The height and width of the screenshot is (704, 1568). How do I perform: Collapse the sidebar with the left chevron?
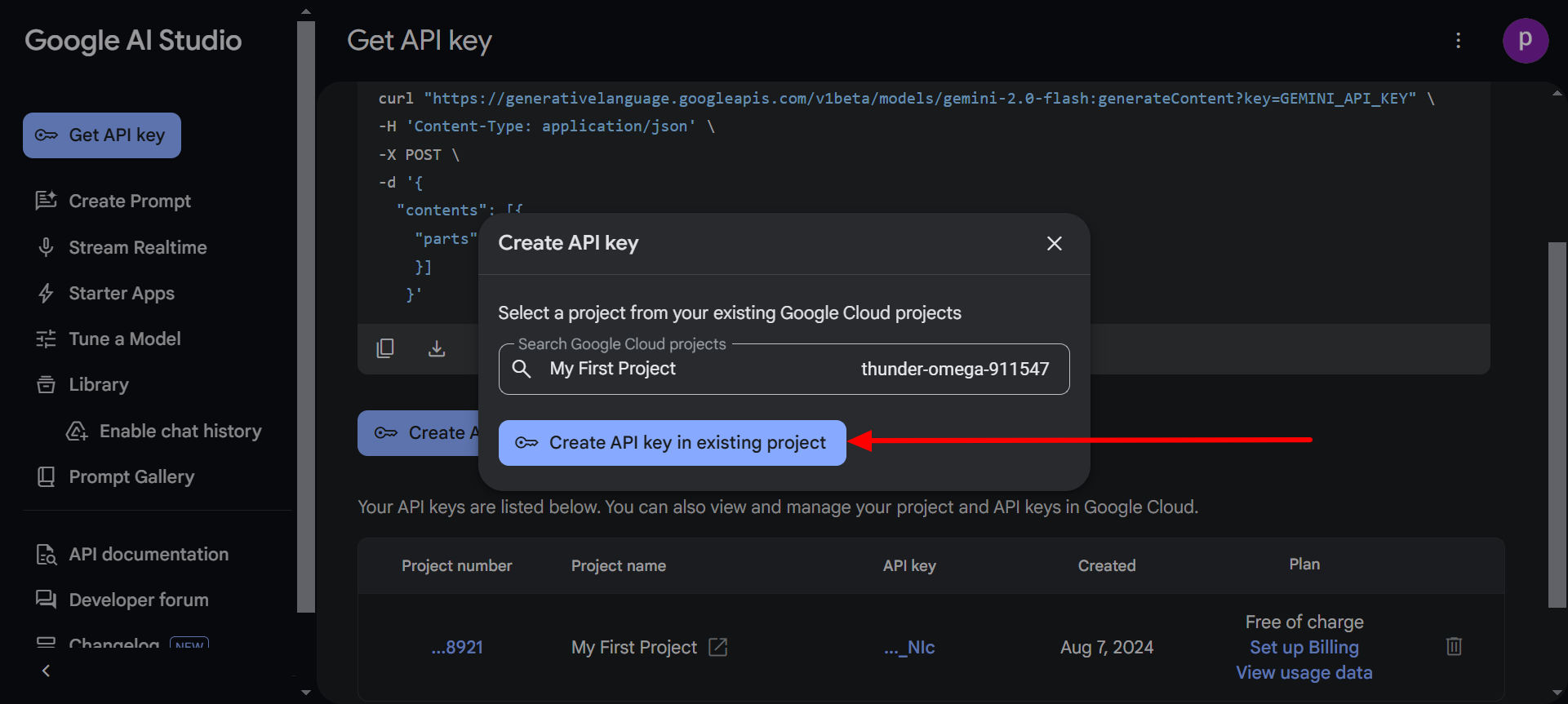coord(47,671)
